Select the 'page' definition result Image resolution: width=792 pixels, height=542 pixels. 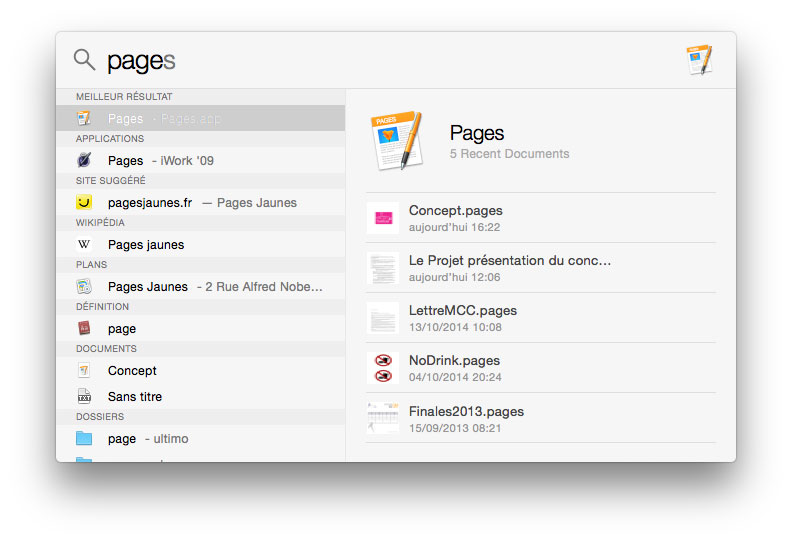click(x=201, y=328)
